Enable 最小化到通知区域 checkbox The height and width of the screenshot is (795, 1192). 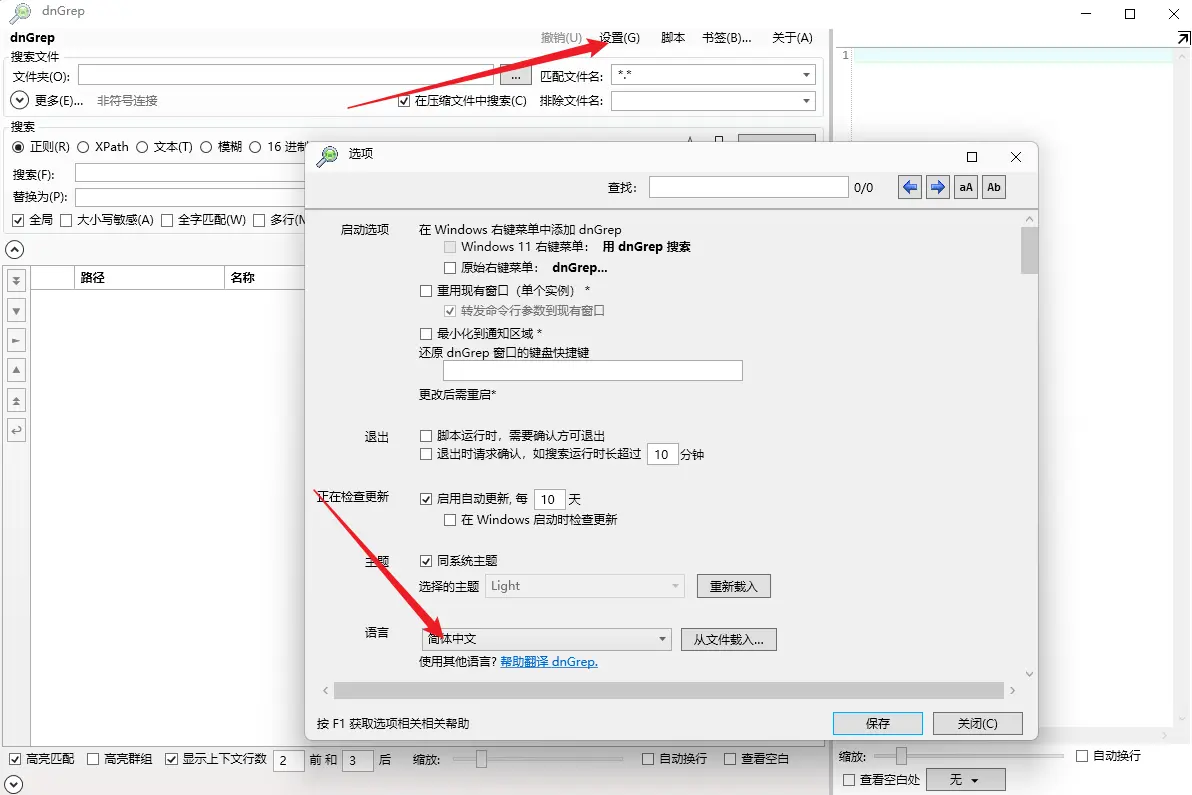[x=426, y=334]
